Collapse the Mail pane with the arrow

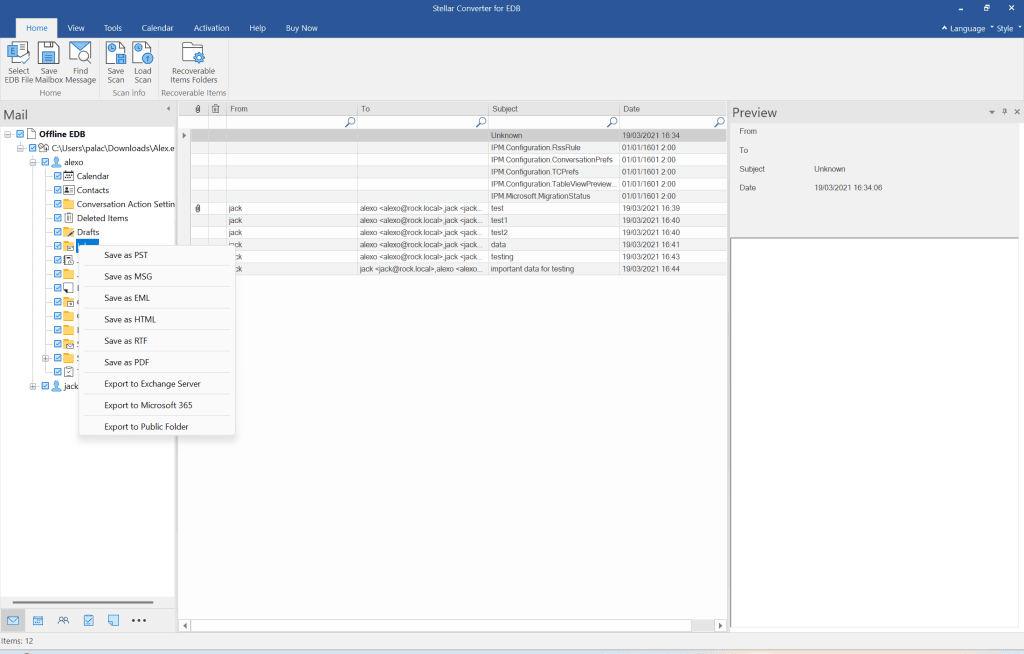tap(168, 108)
